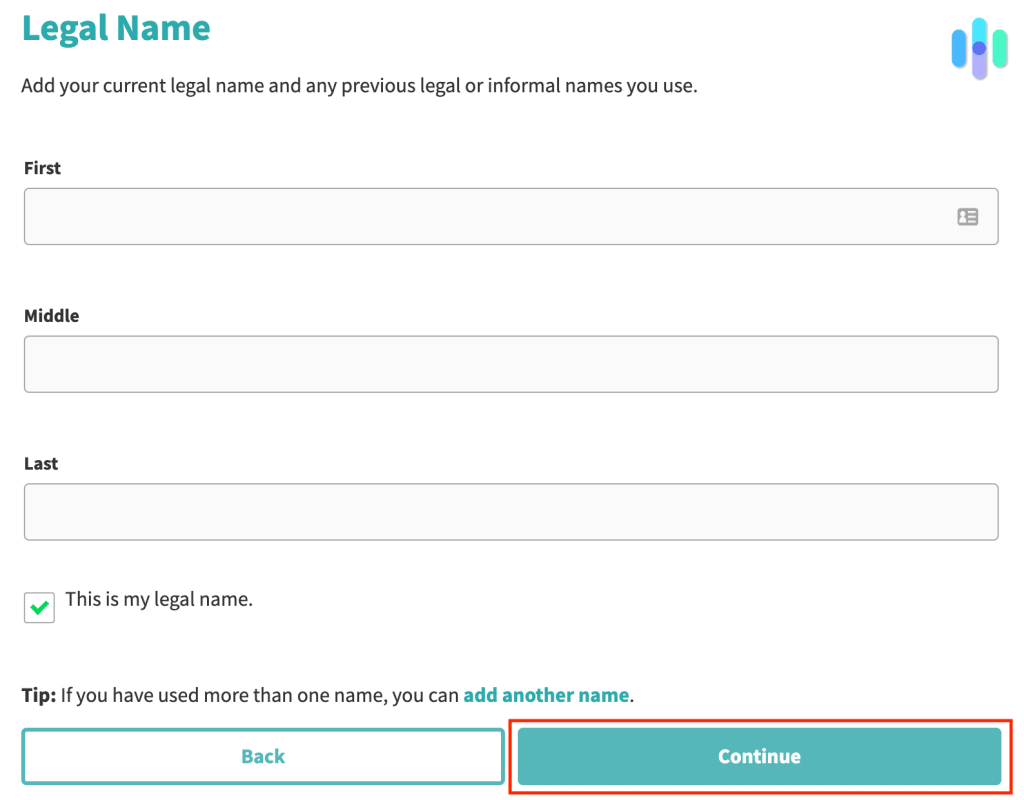This screenshot has width=1024, height=800.
Task: Click the teal link in the Tip text
Action: [546, 694]
